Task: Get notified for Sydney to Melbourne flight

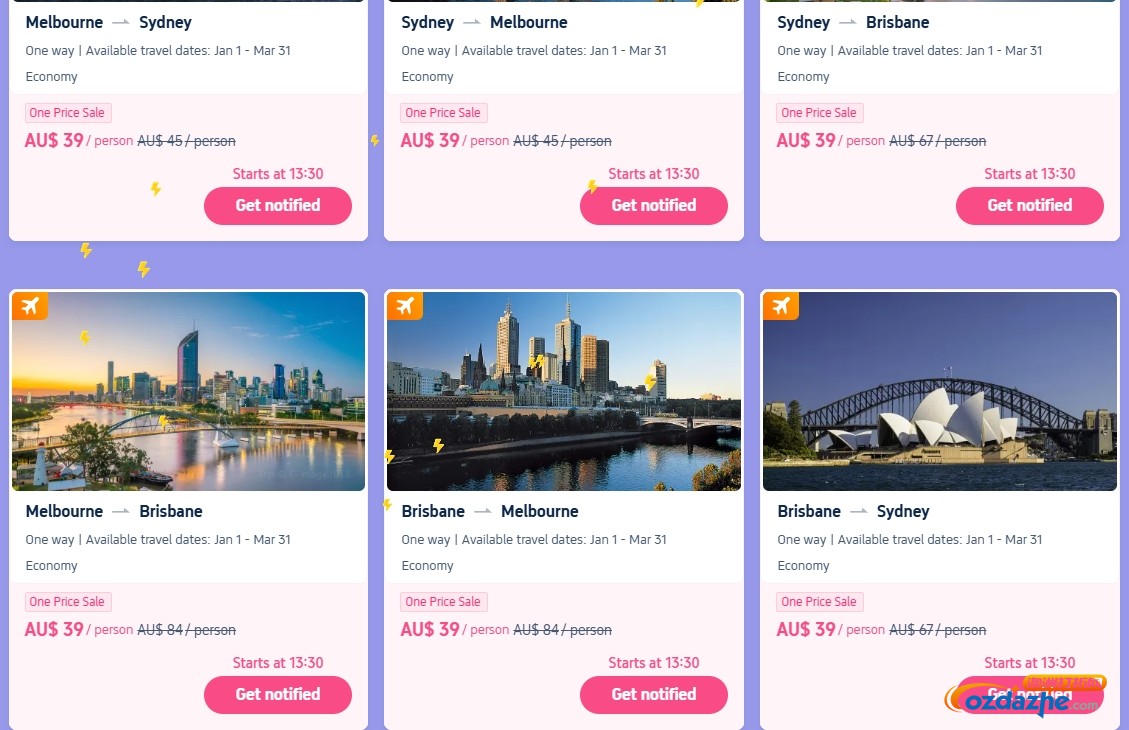Action: pos(654,206)
